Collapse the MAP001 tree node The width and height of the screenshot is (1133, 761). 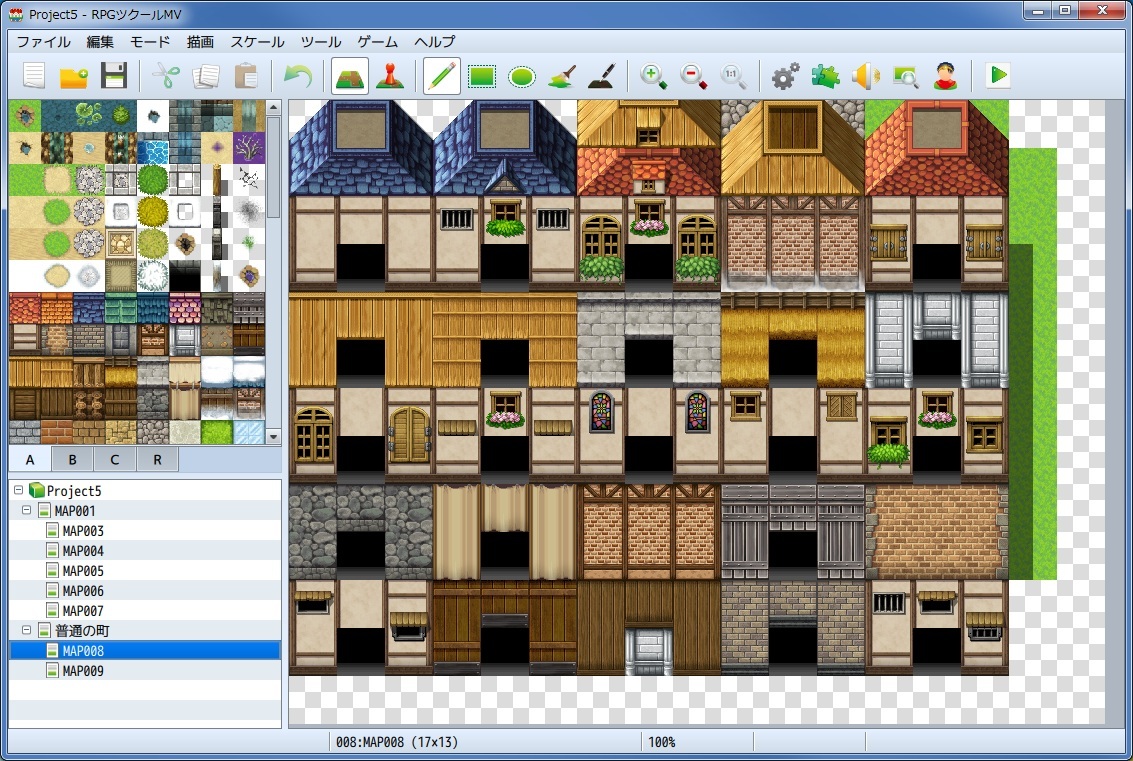click(x=27, y=511)
